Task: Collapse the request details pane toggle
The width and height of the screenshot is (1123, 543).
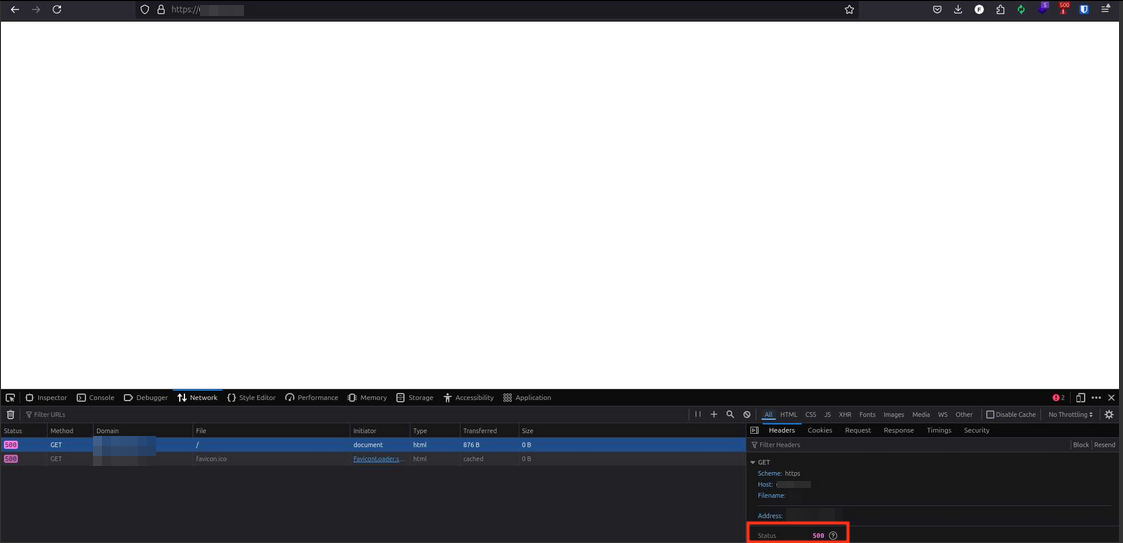Action: click(754, 431)
